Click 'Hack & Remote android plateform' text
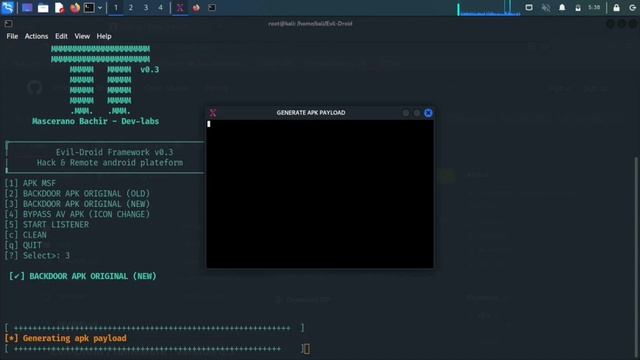Image resolution: width=640 pixels, height=360 pixels. [110, 162]
